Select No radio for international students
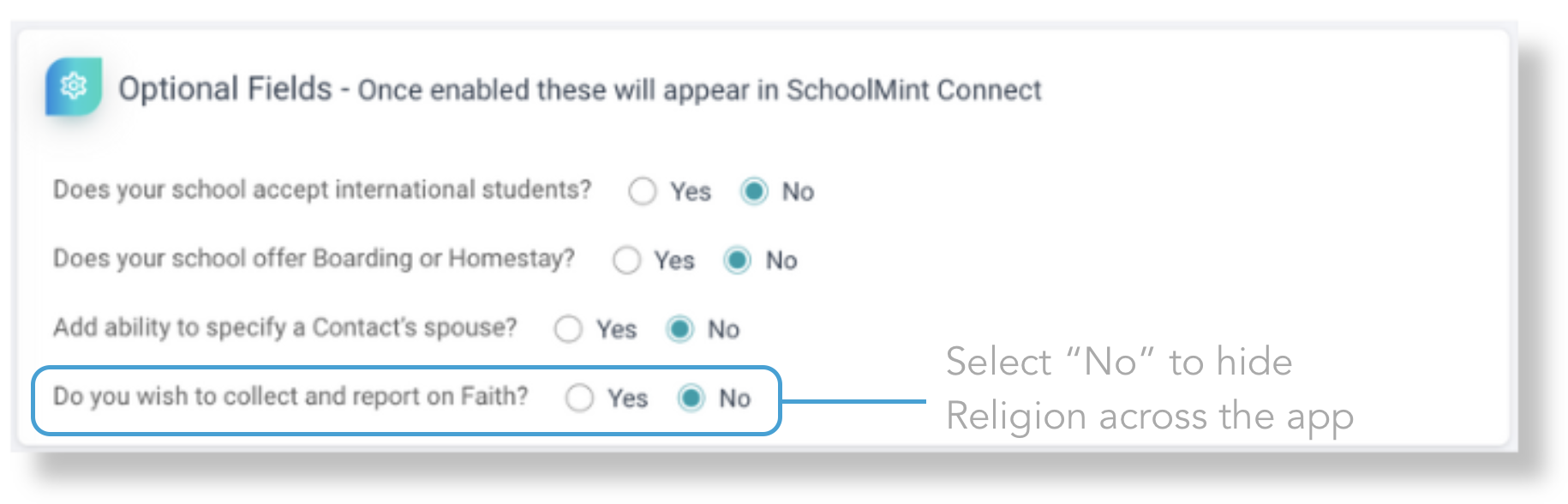The image size is (1568, 504). point(754,191)
